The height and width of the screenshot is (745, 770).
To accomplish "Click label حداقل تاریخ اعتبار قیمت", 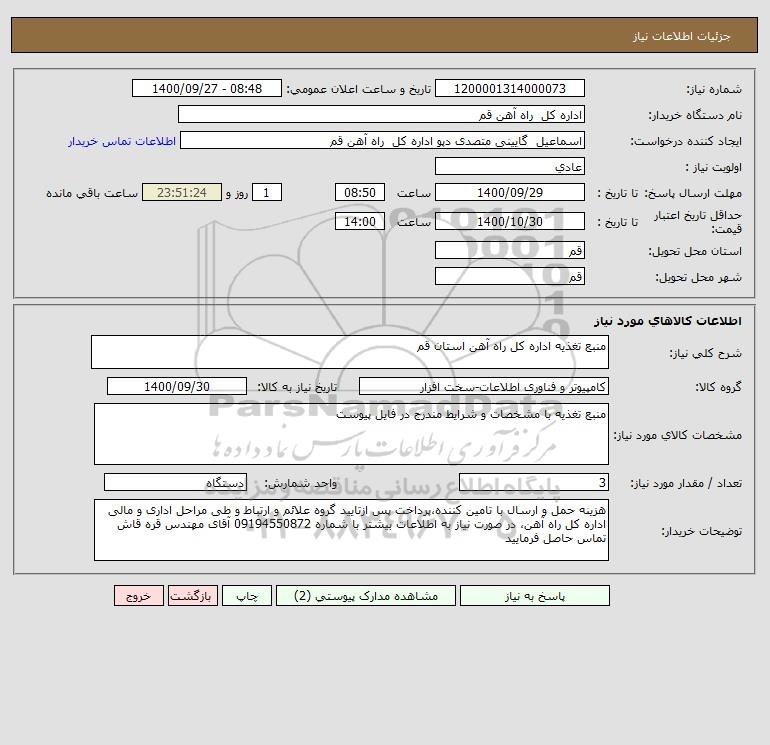I will tap(698, 222).
